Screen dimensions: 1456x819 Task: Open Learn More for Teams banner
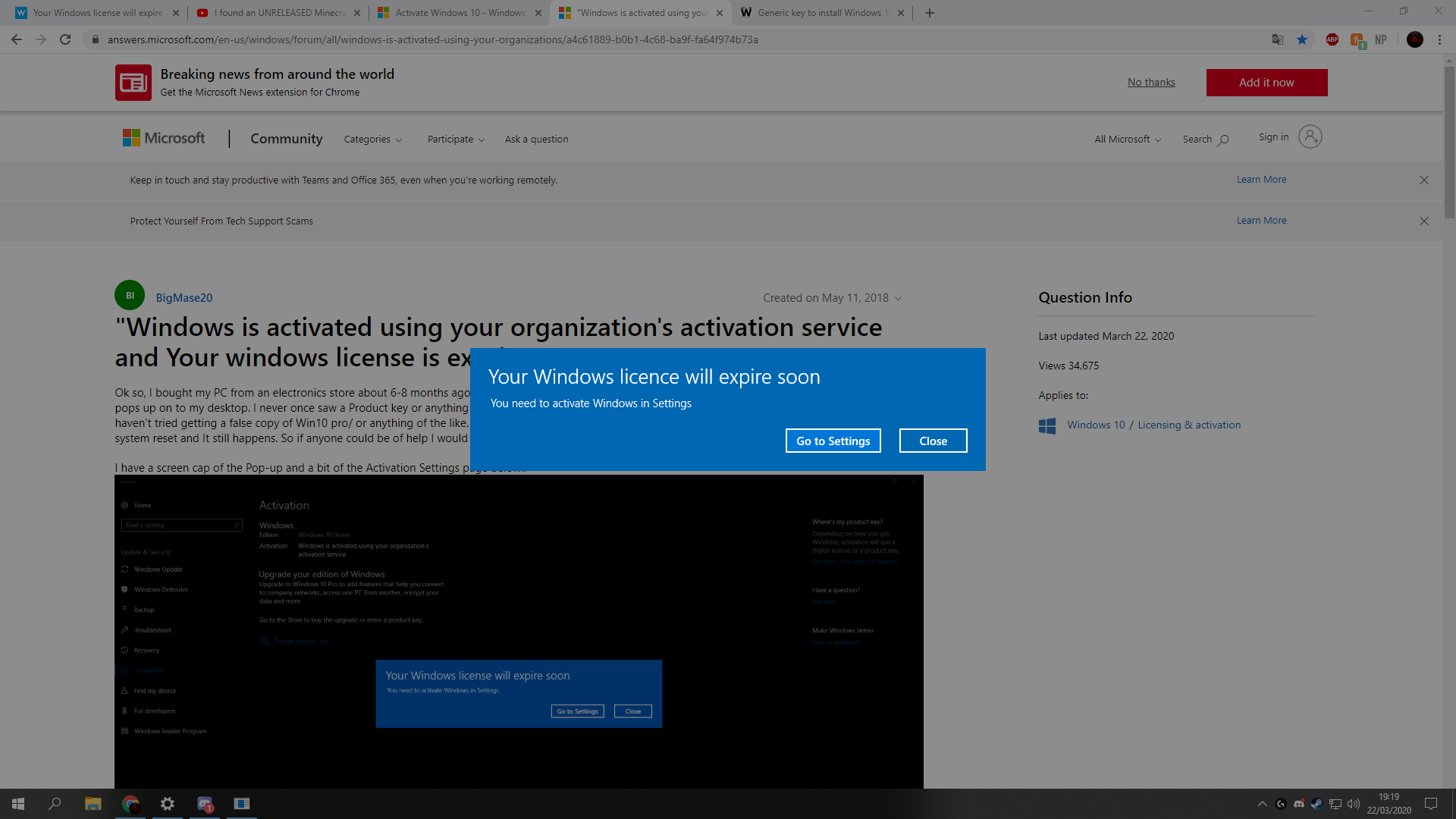[1261, 180]
